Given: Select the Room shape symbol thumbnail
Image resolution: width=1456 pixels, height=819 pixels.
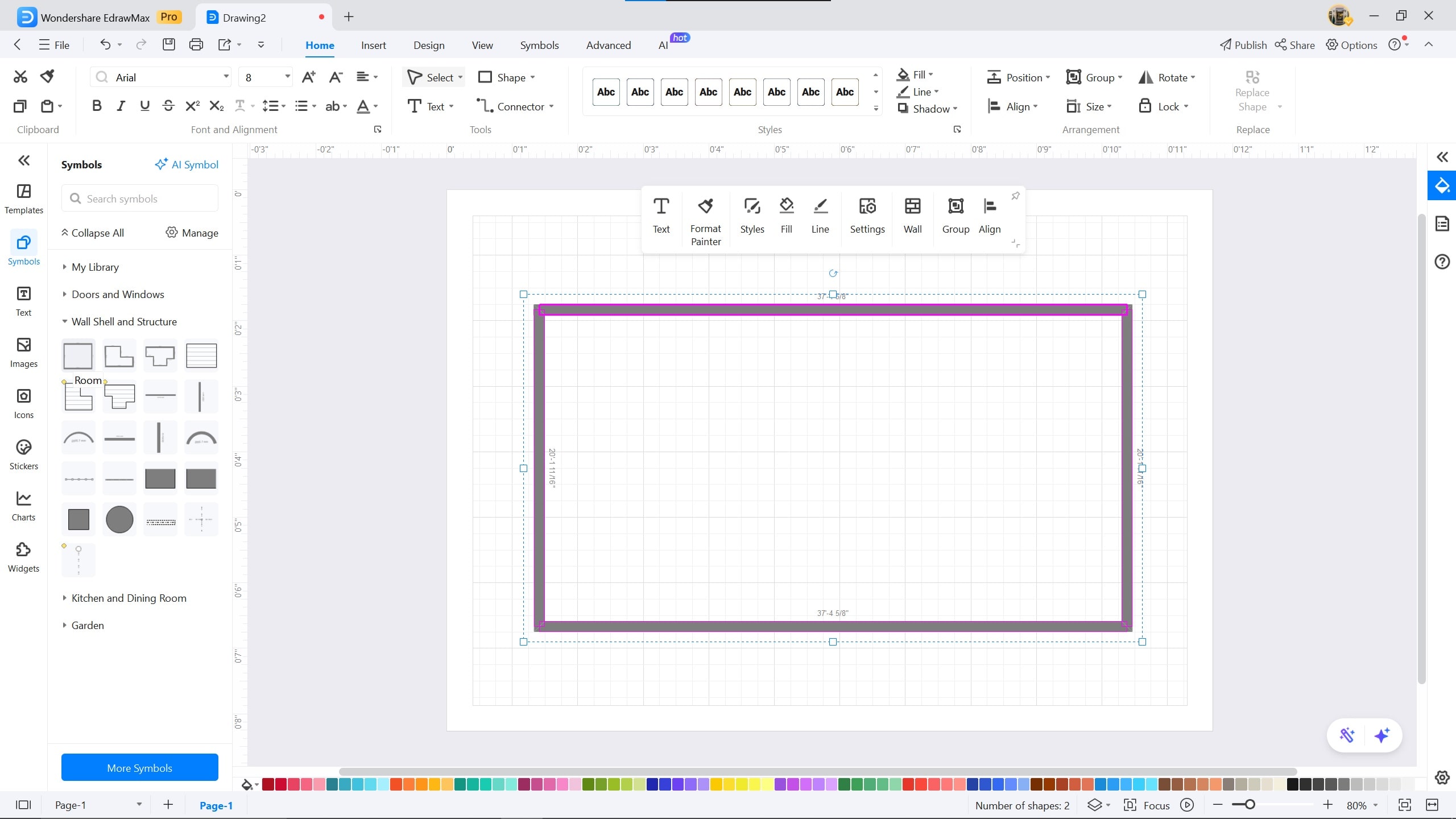Looking at the screenshot, I should tap(78, 356).
